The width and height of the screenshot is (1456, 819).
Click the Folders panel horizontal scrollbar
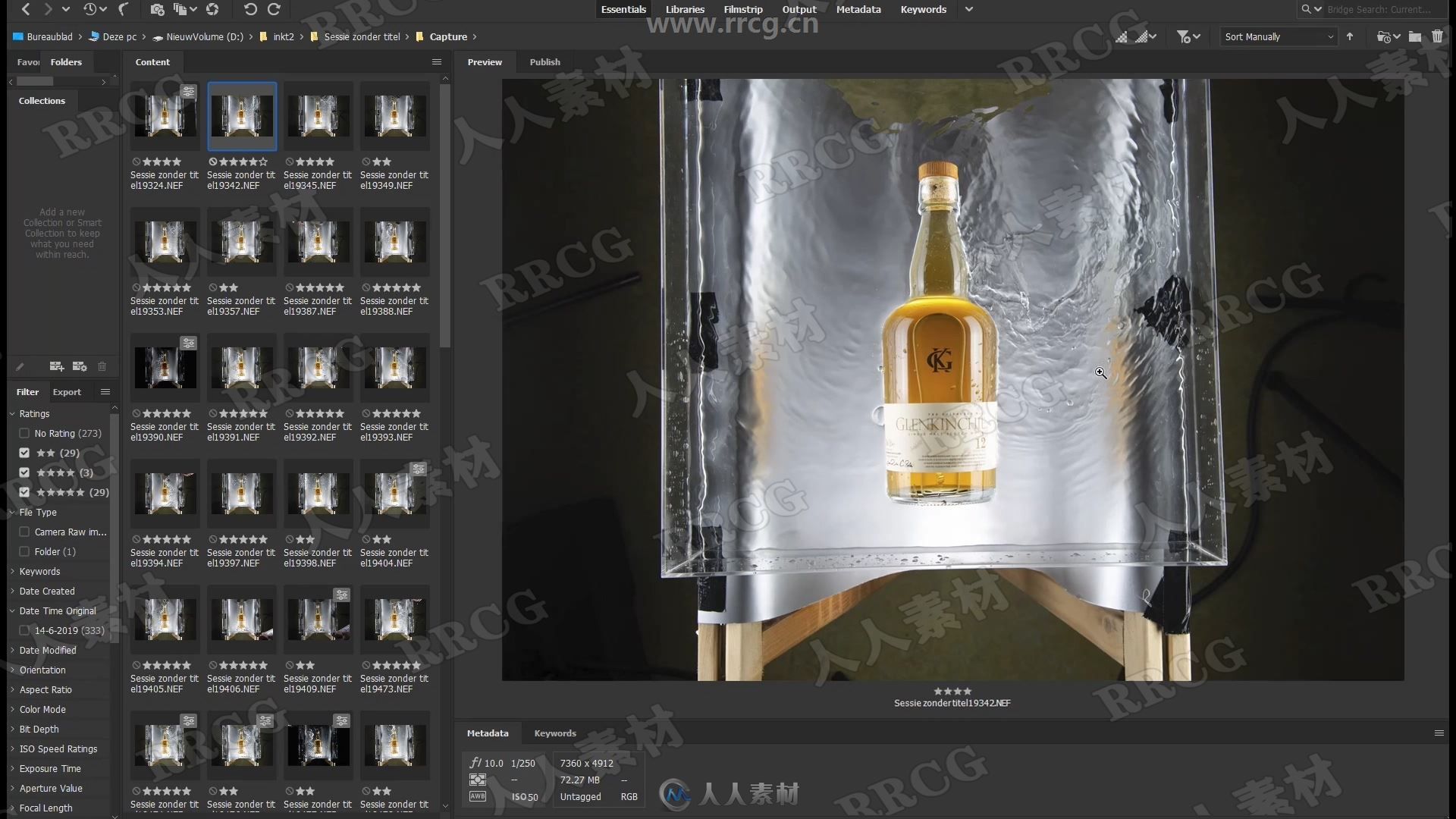click(35, 81)
